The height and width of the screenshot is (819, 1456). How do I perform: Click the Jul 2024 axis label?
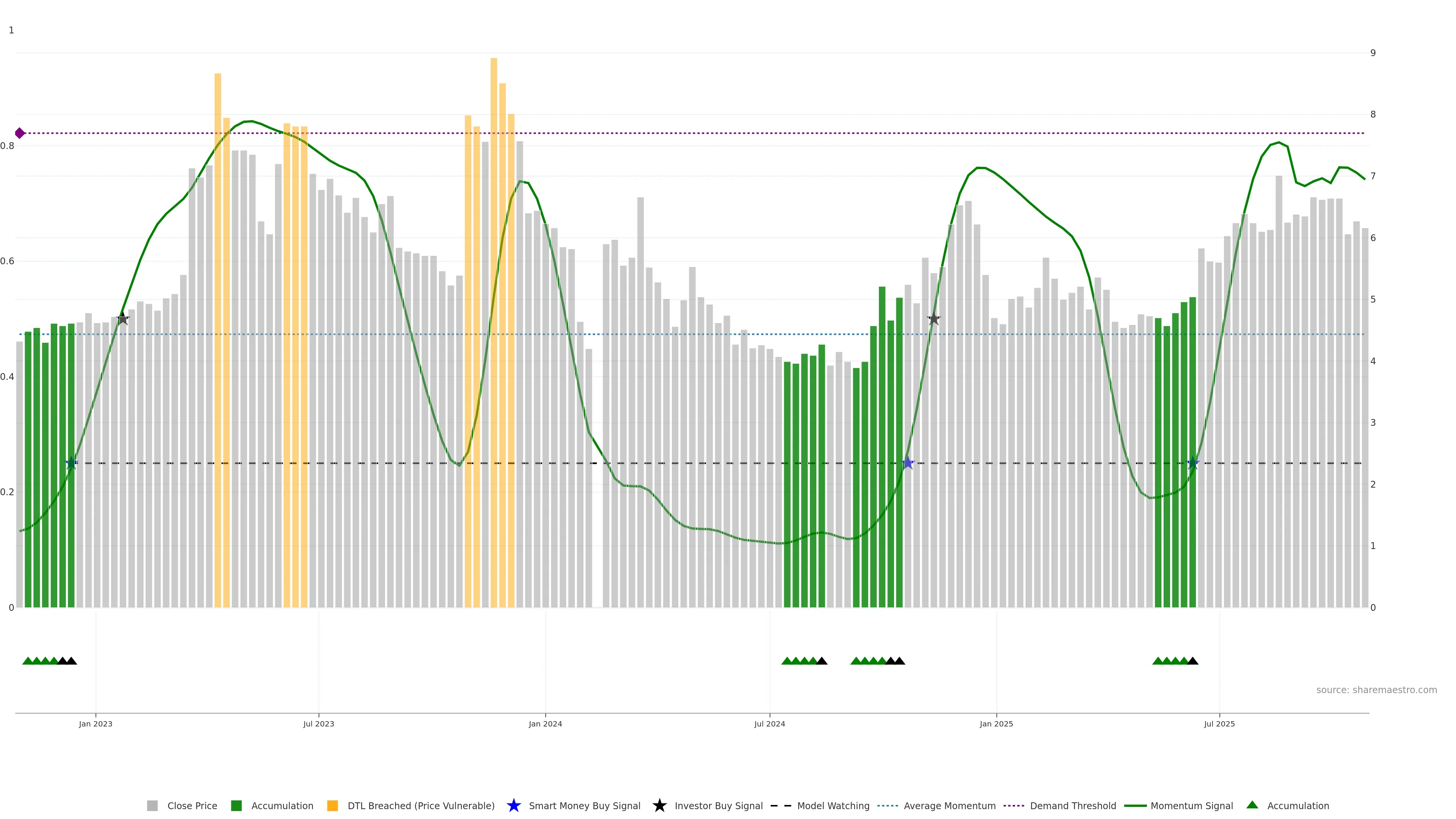pyautogui.click(x=769, y=723)
